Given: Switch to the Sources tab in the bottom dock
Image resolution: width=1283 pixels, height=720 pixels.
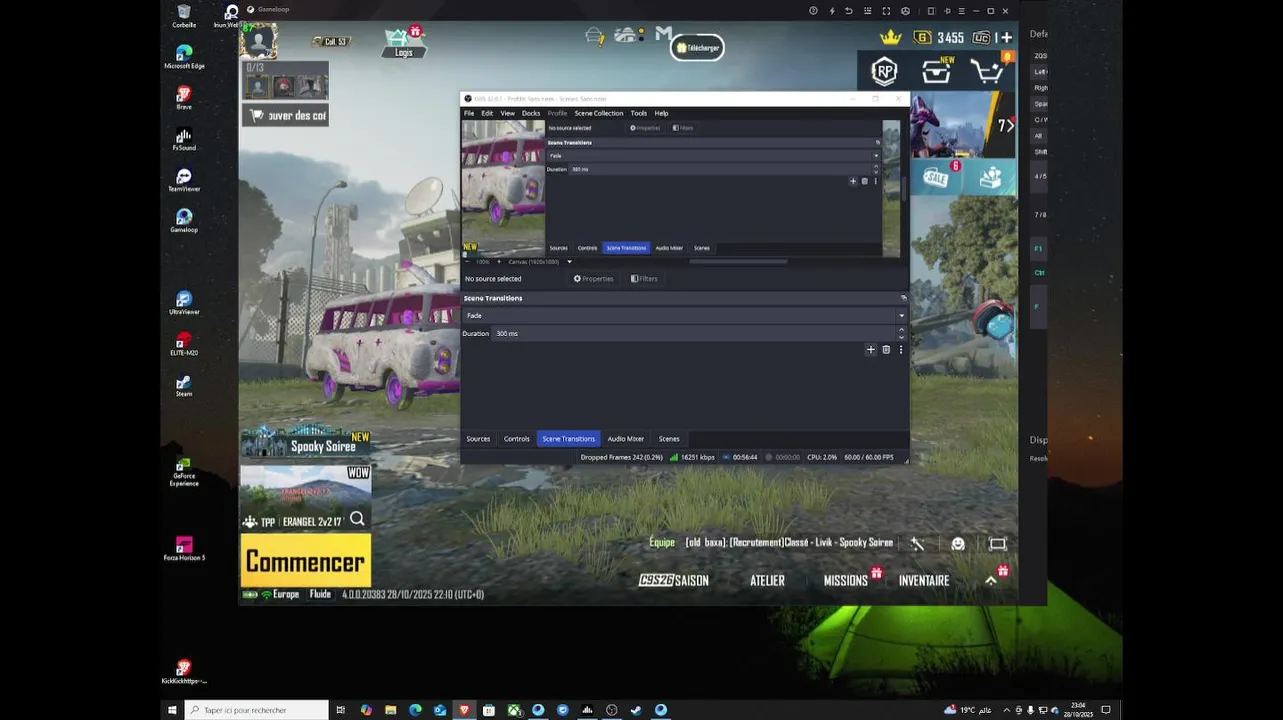Looking at the screenshot, I should [478, 439].
